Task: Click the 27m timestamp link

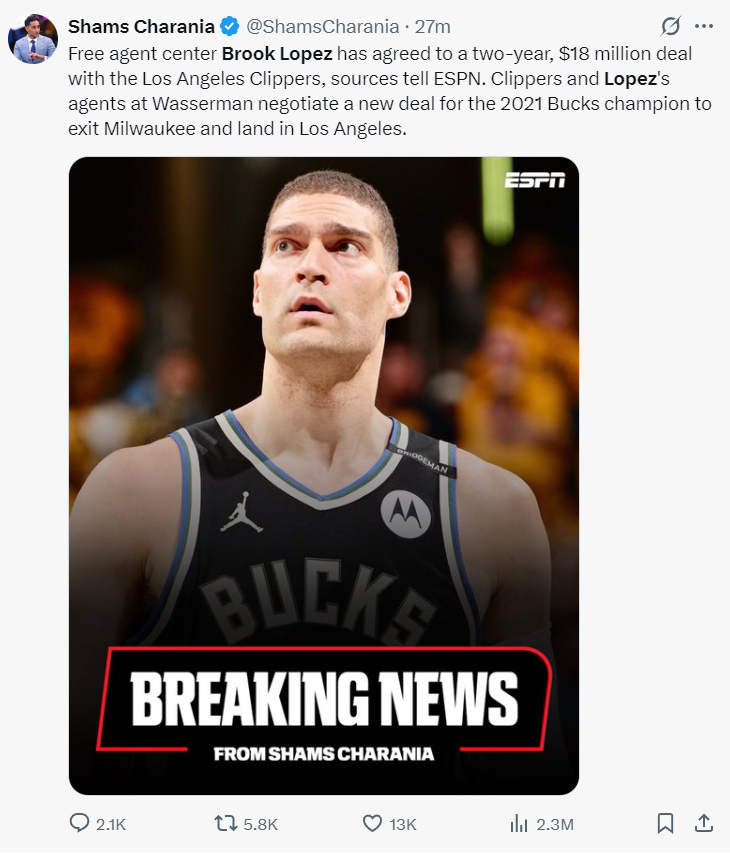Action: click(433, 27)
